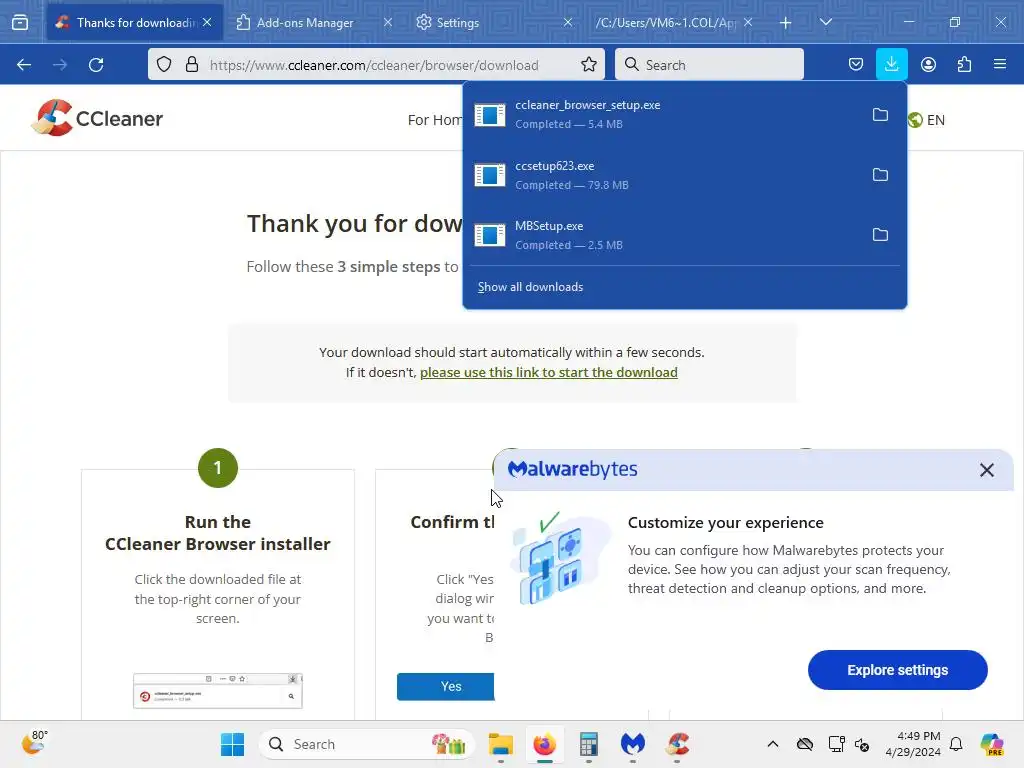Show hidden system tray icons
The width and height of the screenshot is (1024, 768).
pyautogui.click(x=773, y=744)
